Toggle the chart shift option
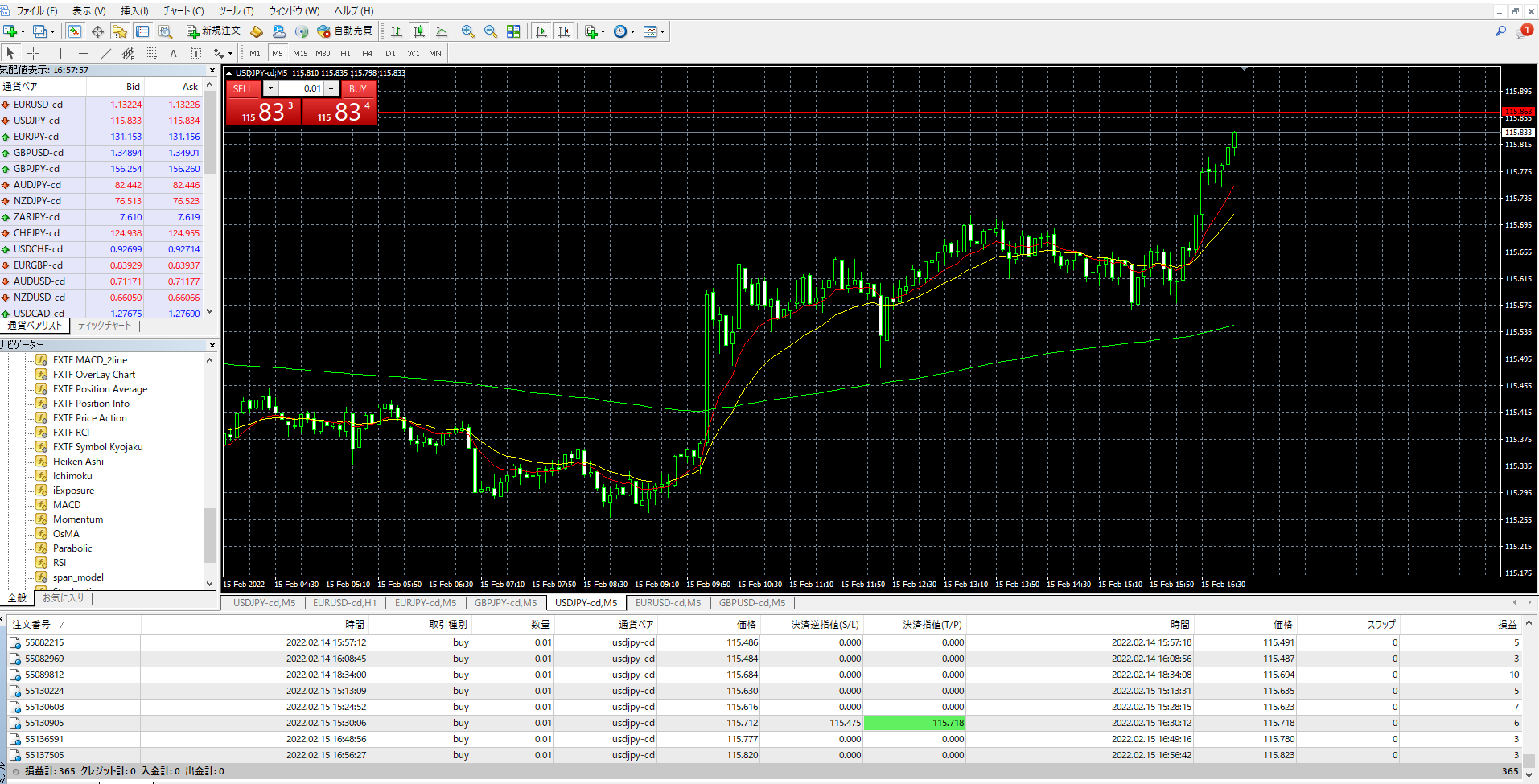Image resolution: width=1539 pixels, height=784 pixels. [x=564, y=31]
